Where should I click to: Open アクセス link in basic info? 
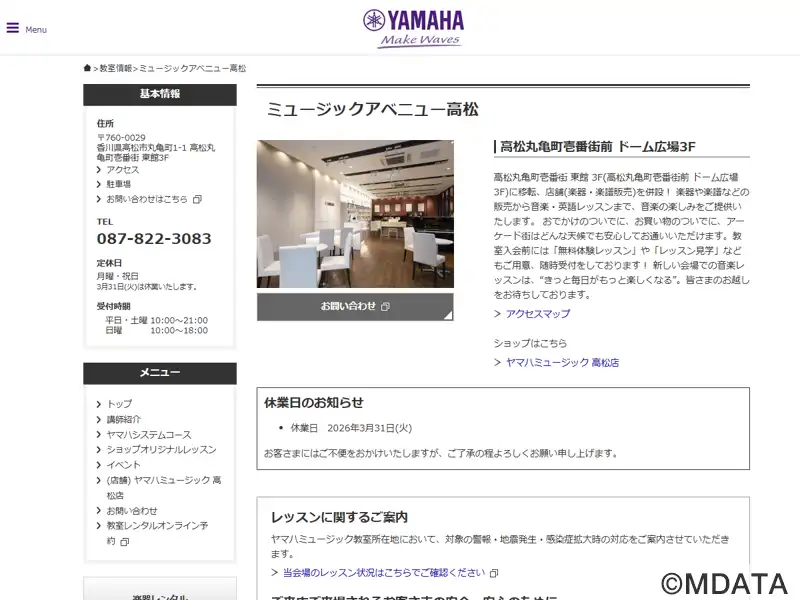pos(122,170)
